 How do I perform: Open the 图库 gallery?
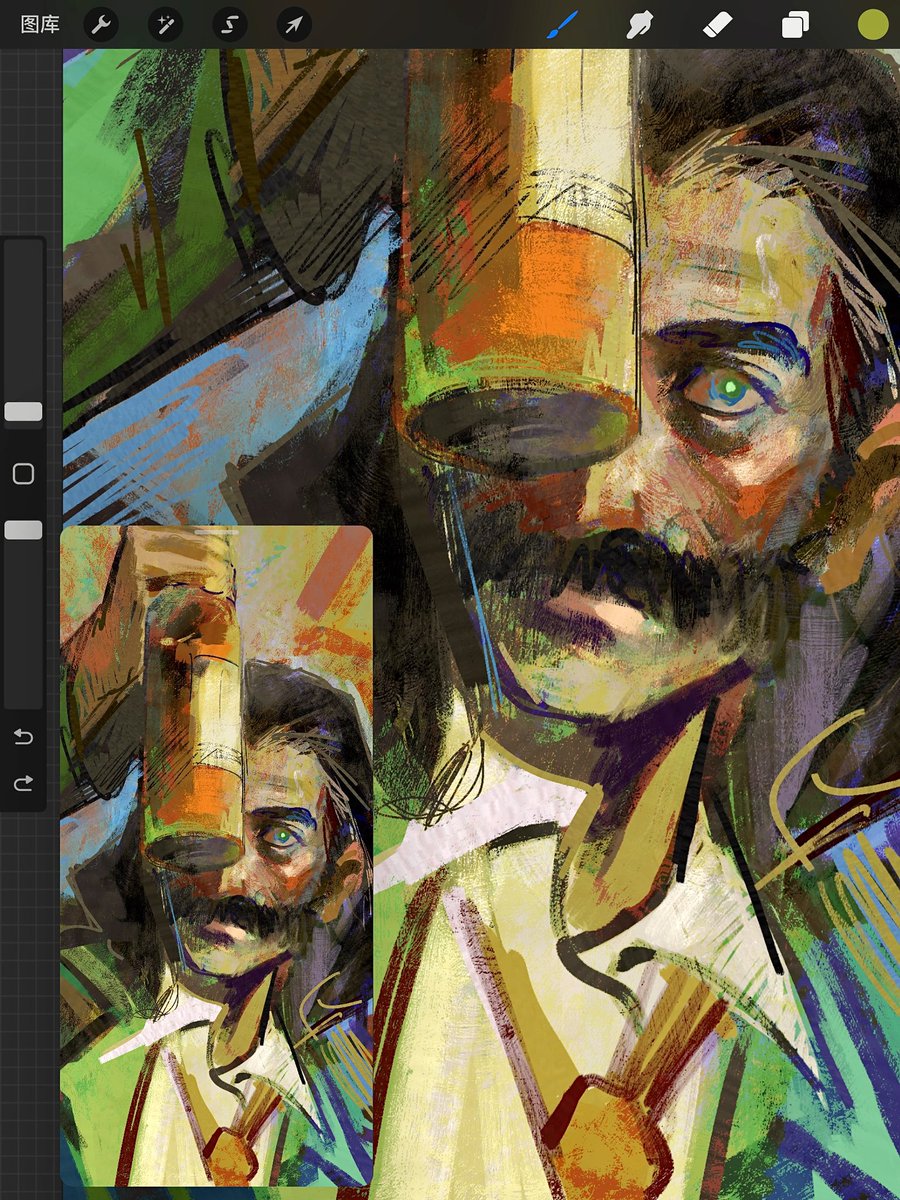coord(40,25)
